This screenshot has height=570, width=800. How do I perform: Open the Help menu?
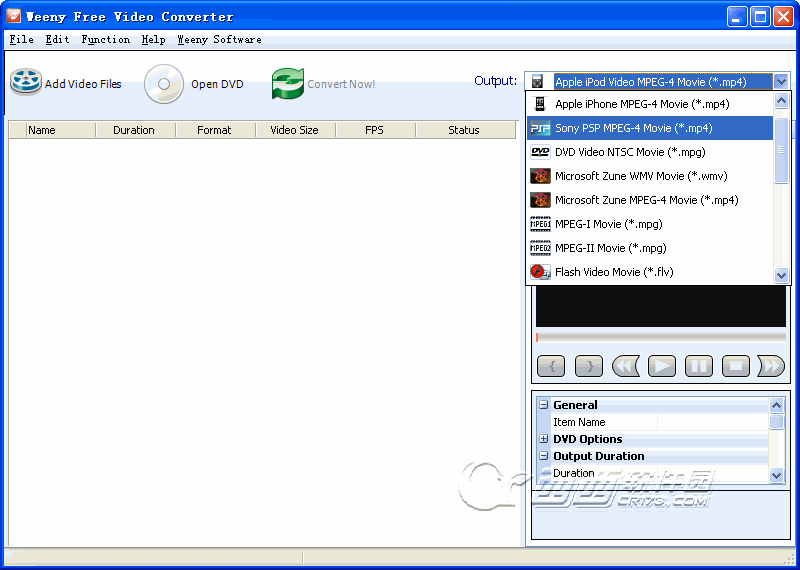click(x=154, y=40)
